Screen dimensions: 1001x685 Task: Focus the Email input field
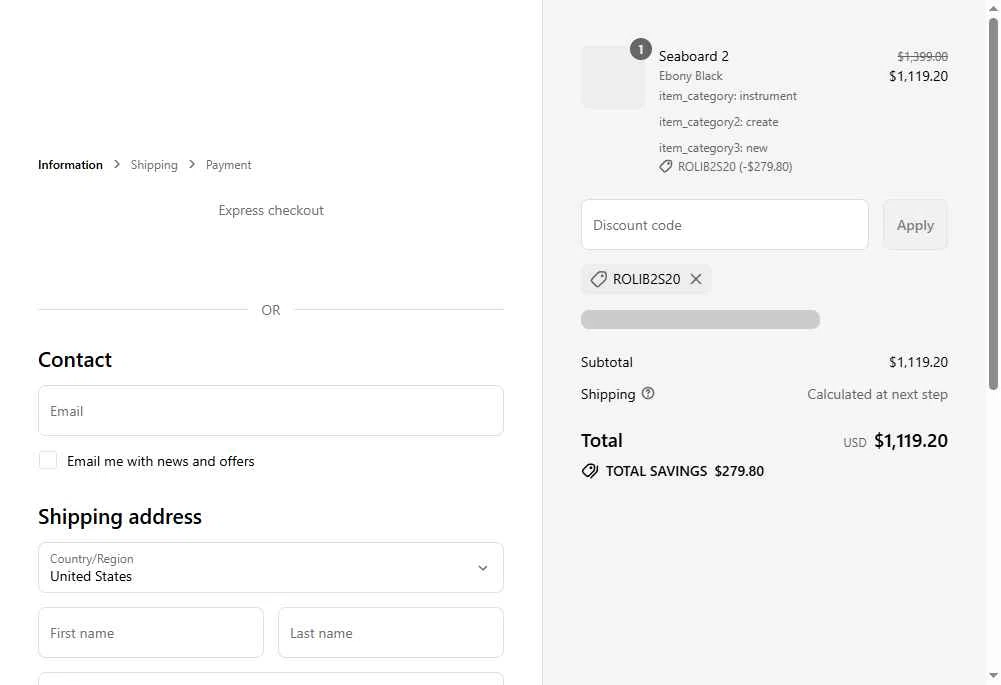point(271,410)
